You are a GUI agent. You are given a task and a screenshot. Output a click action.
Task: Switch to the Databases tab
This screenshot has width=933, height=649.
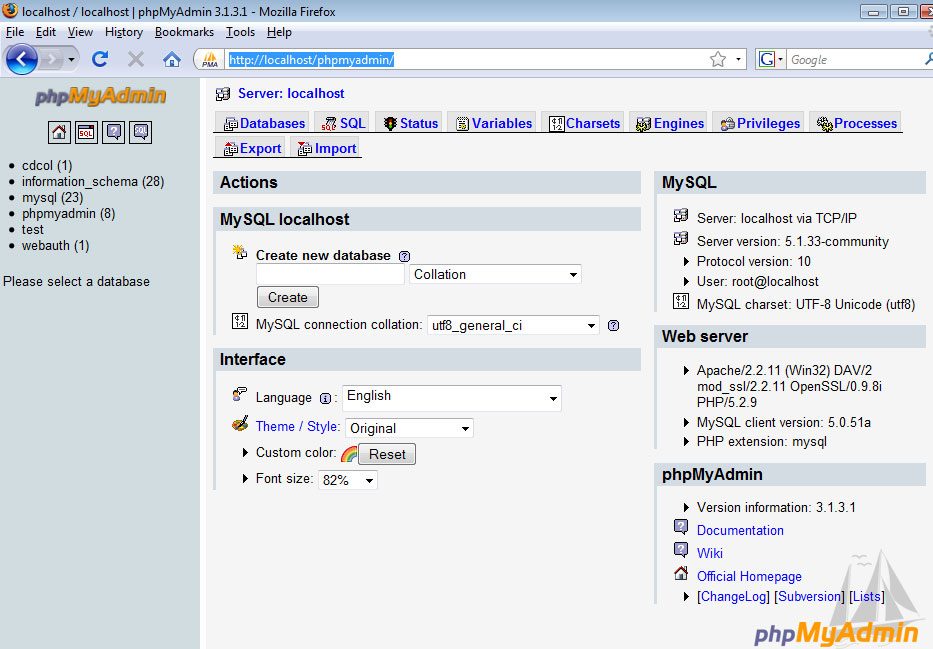point(264,123)
